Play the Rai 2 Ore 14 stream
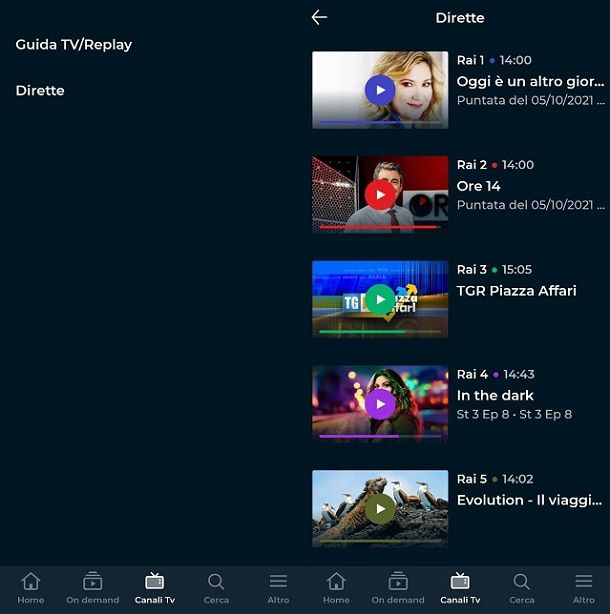Viewport: 610px width, 614px height. pos(380,195)
